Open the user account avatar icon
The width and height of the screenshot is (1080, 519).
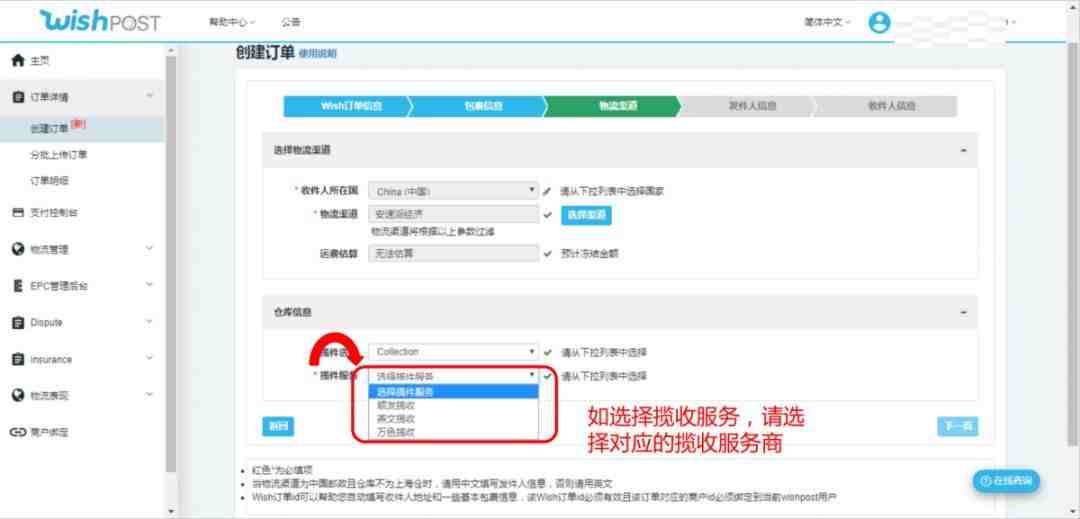tap(879, 22)
